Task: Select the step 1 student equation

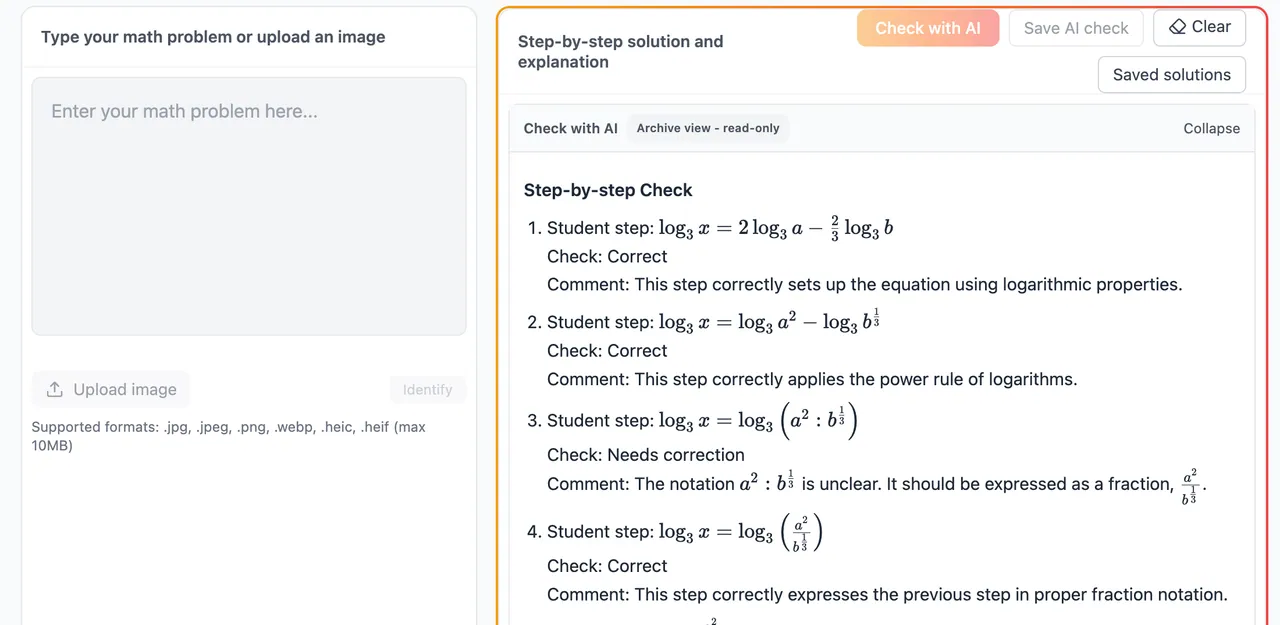Action: 775,228
